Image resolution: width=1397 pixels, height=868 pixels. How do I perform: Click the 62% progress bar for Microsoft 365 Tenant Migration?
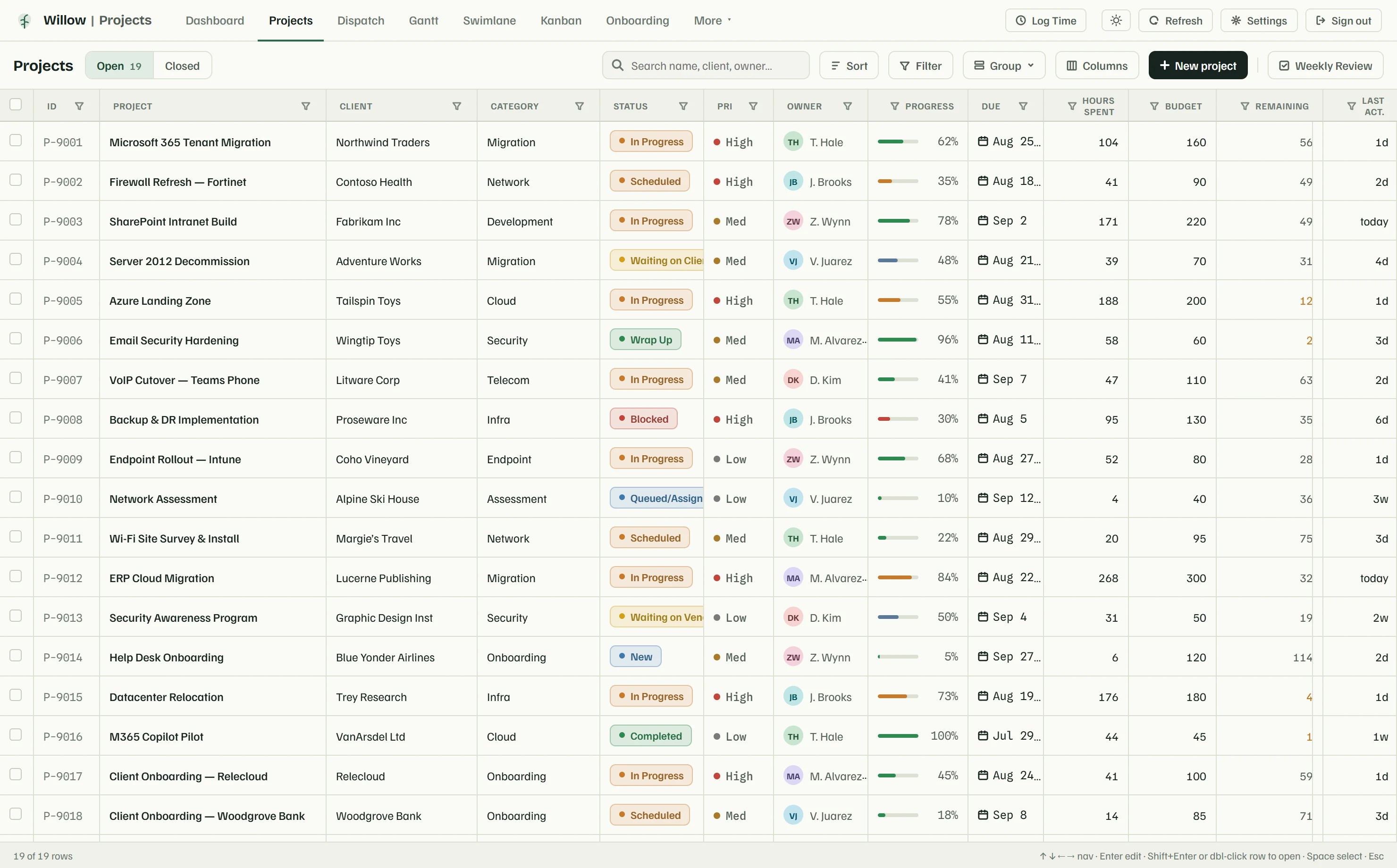point(898,142)
